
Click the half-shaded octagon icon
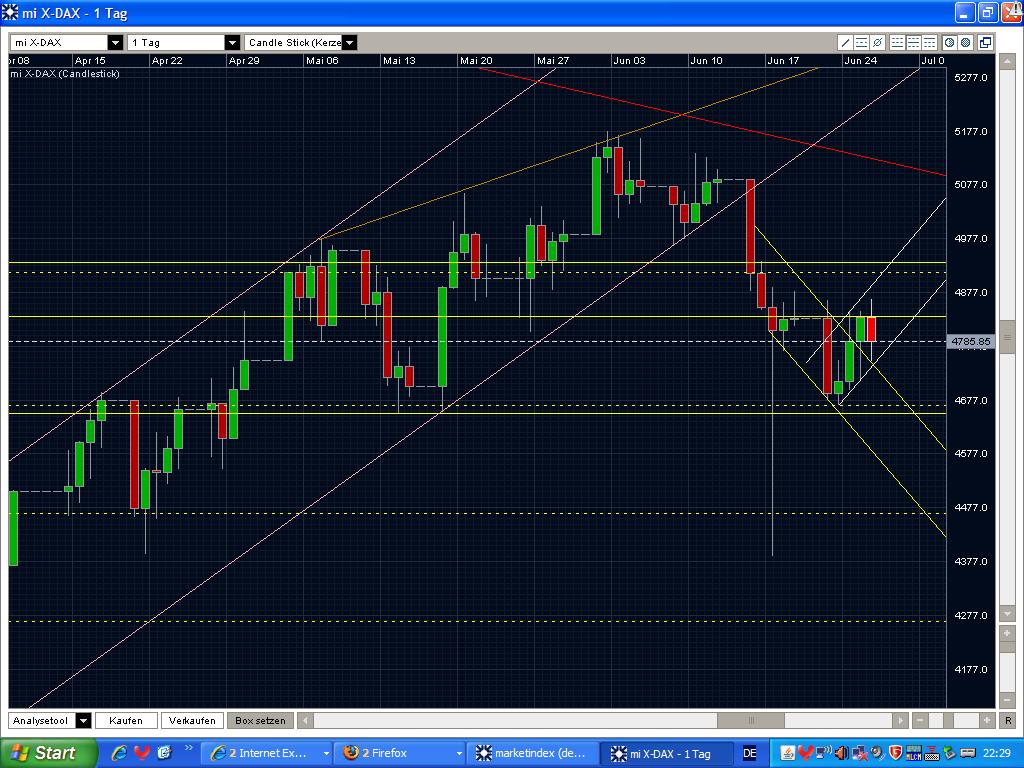coord(950,42)
